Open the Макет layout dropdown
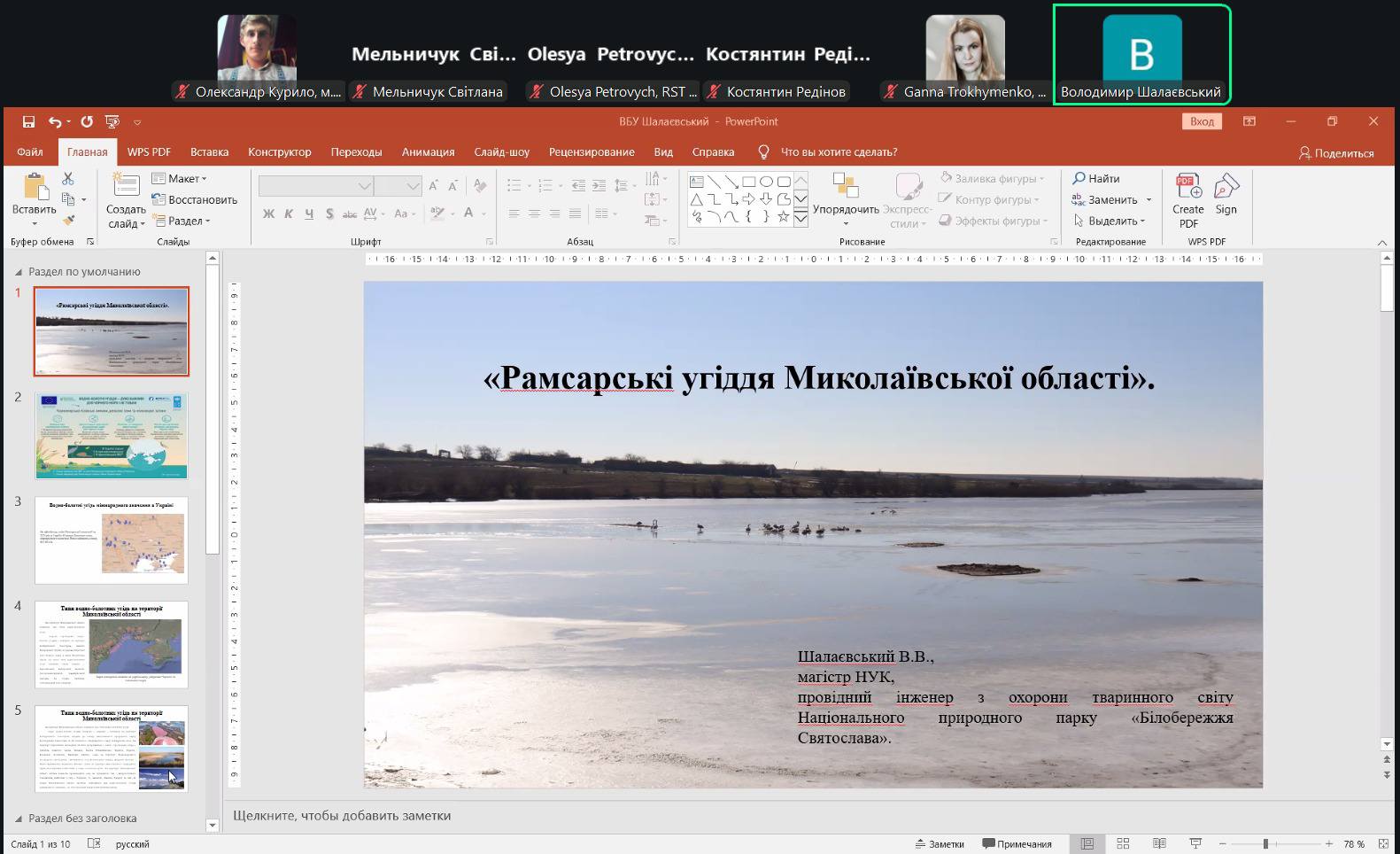The width and height of the screenshot is (1400, 854). coord(181,179)
